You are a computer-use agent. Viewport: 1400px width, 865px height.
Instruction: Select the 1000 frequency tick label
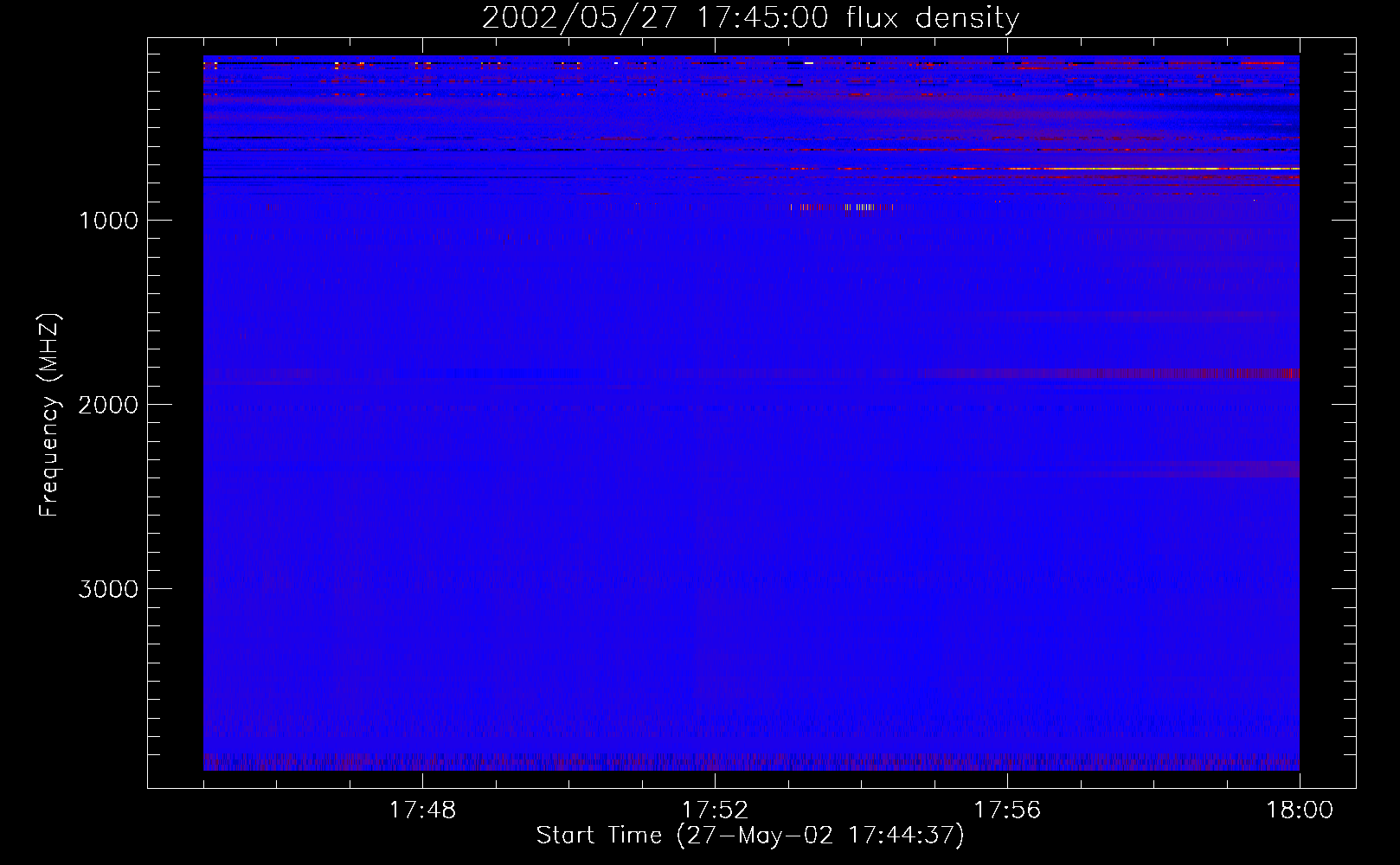[x=108, y=221]
